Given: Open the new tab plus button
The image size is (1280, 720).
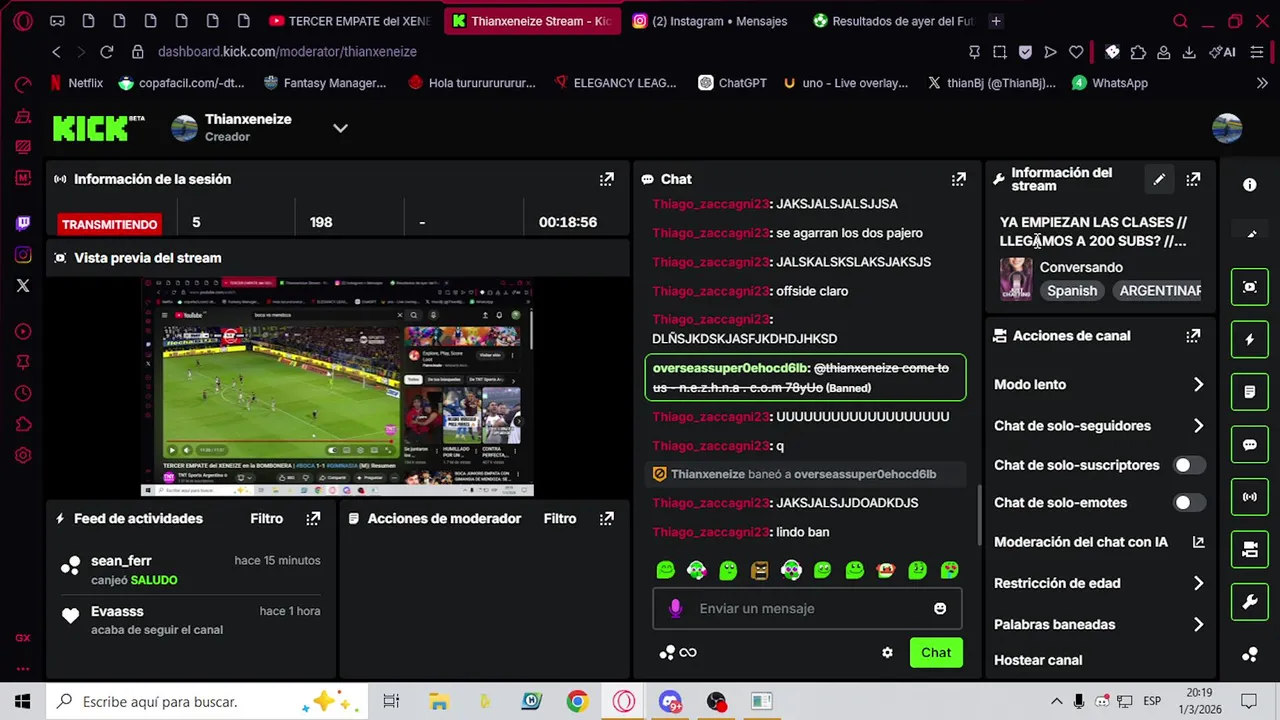Looking at the screenshot, I should click(x=995, y=21).
